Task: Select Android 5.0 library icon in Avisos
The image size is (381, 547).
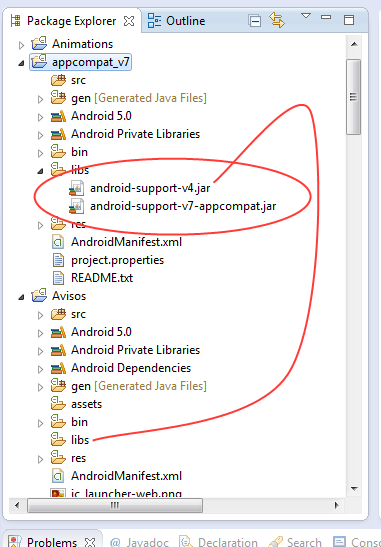Action: [x=58, y=332]
